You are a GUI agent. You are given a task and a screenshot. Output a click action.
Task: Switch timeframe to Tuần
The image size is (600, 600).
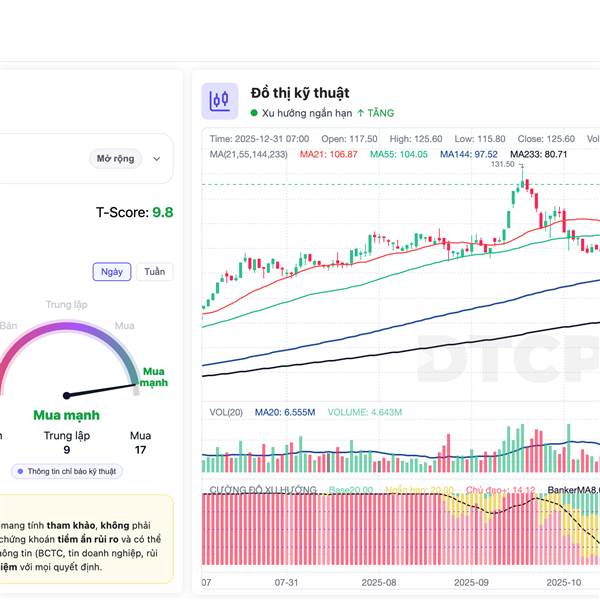[154, 272]
